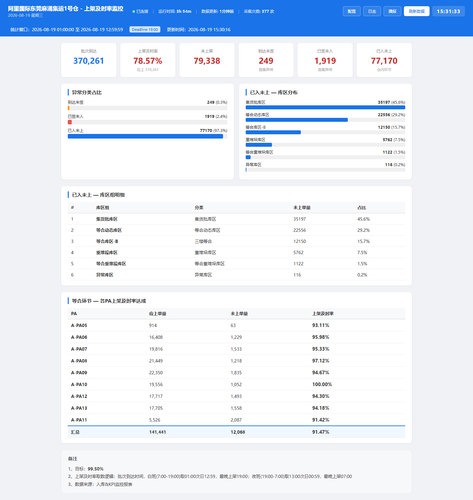Select the 77,170 card value
The height and width of the screenshot is (500, 473).
click(384, 61)
